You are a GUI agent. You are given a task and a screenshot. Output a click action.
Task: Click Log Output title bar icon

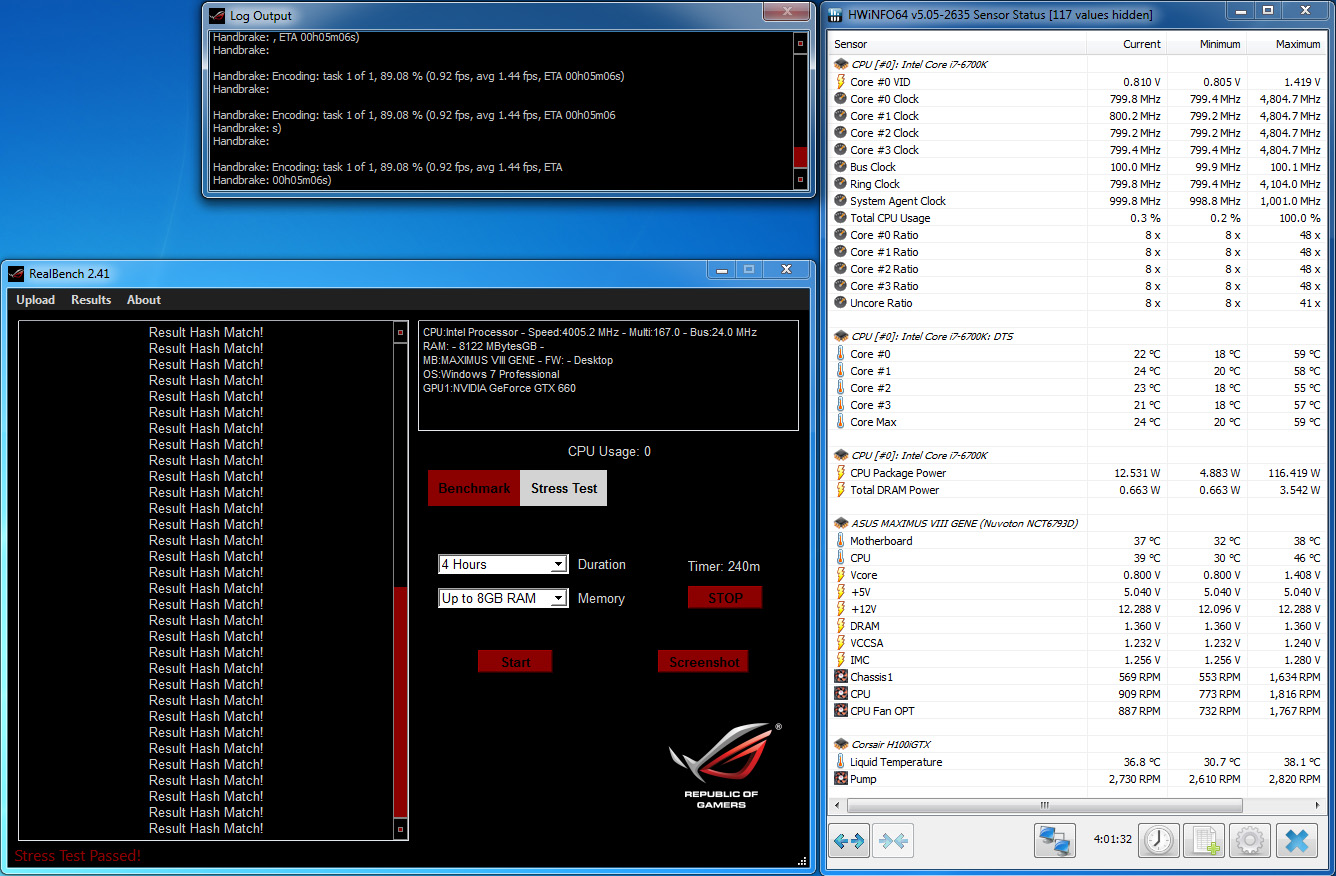218,15
